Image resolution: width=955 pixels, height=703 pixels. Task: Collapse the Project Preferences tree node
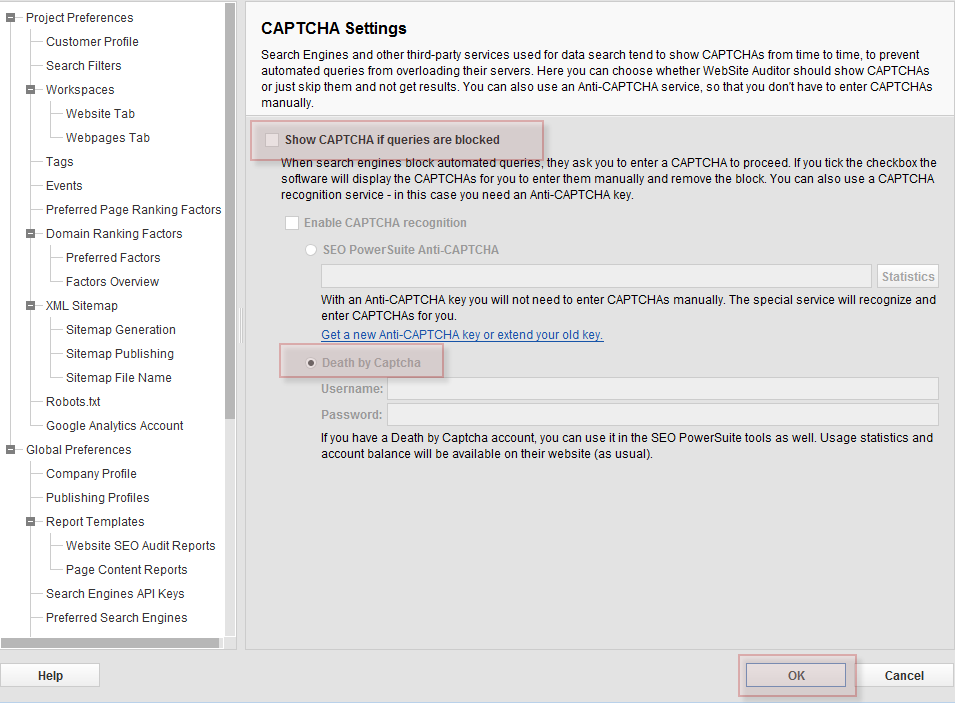(10, 18)
